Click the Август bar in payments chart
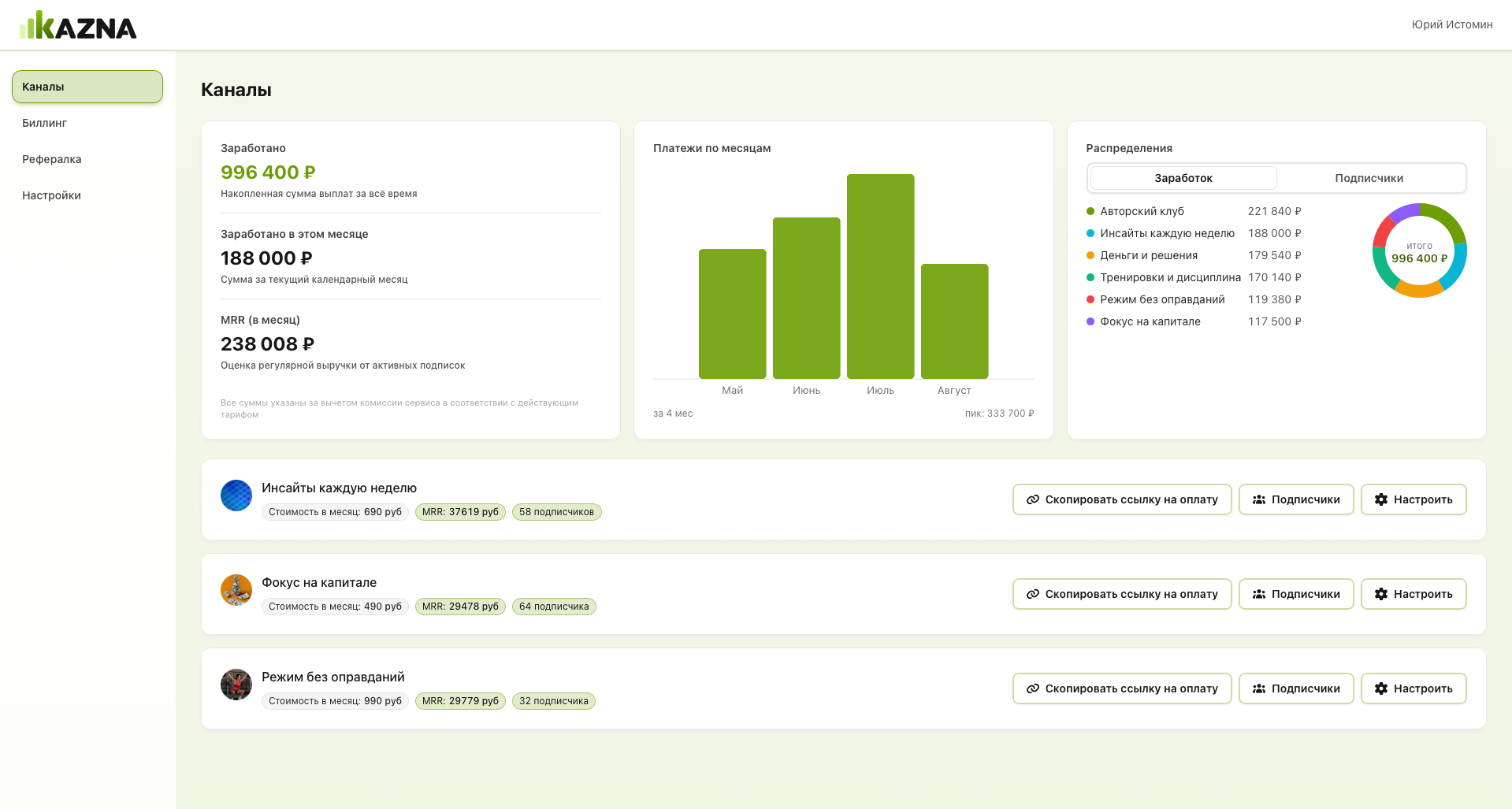Image resolution: width=1512 pixels, height=809 pixels. coord(955,321)
